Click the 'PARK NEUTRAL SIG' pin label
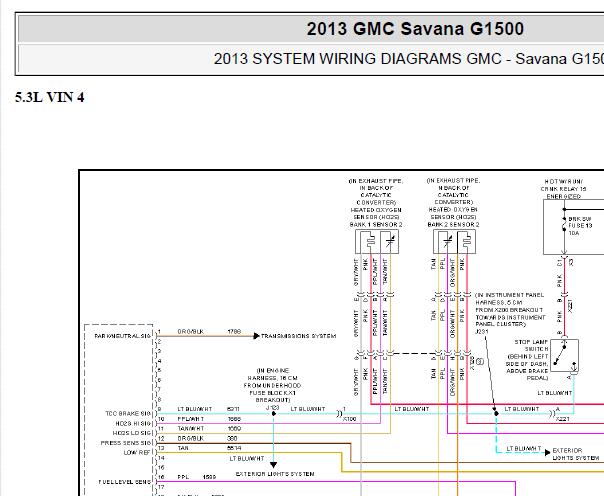Image resolution: width=604 pixels, height=496 pixels. 122,336
